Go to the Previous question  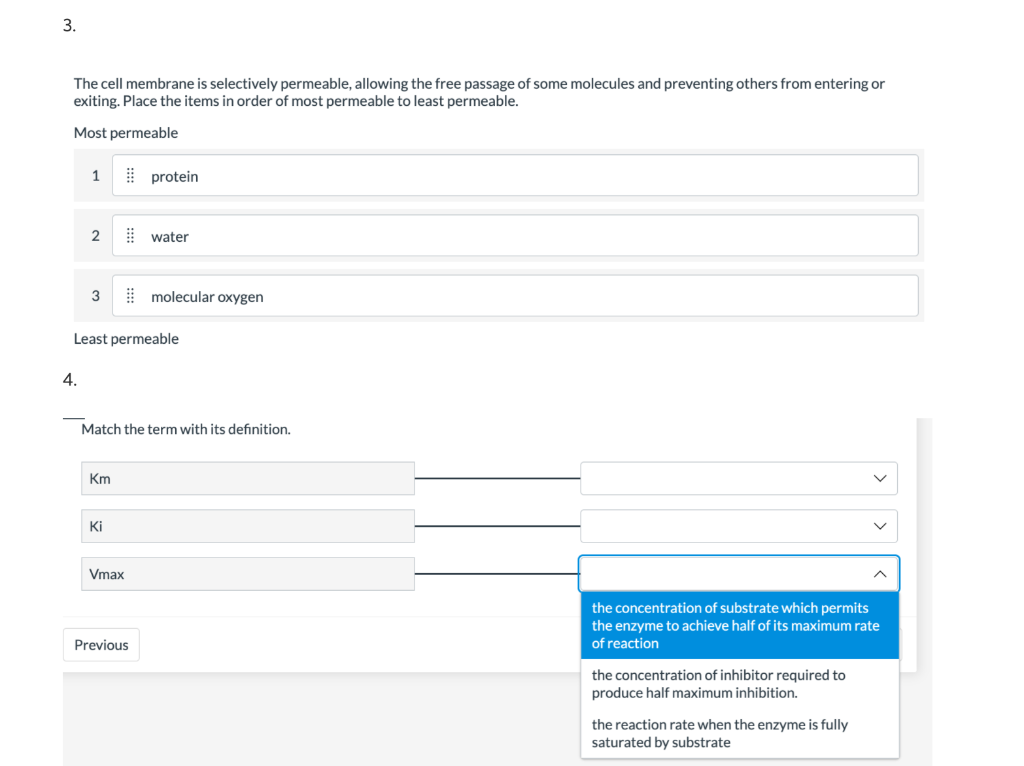(101, 645)
